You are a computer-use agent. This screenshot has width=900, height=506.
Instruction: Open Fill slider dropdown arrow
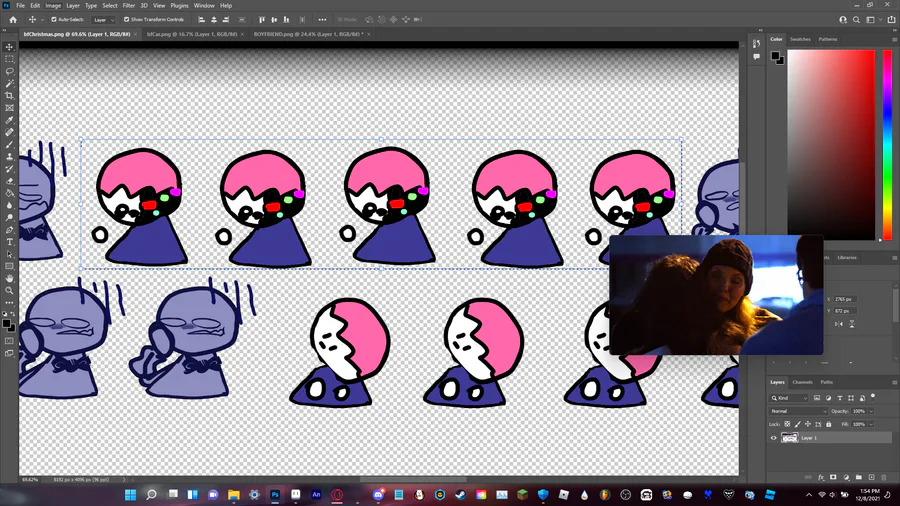tap(871, 425)
